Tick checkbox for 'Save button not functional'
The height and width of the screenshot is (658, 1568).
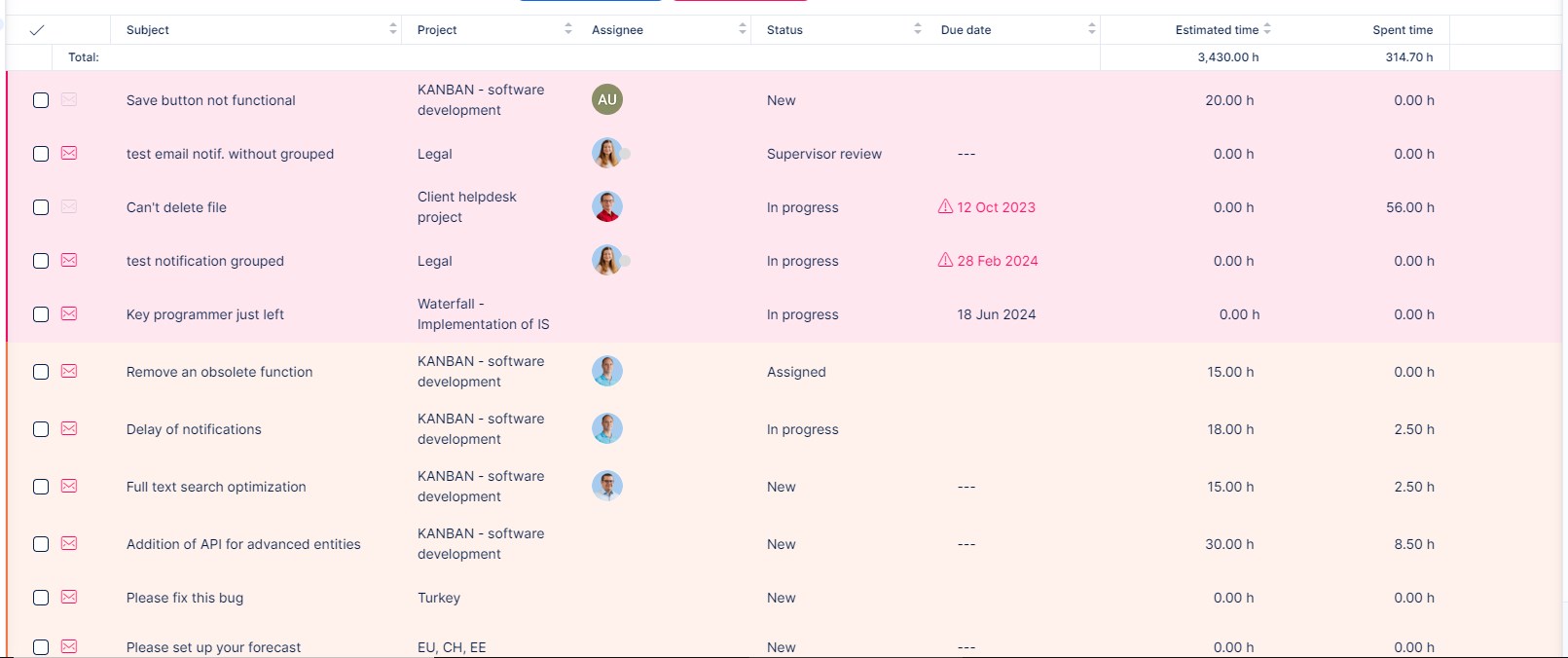pyautogui.click(x=41, y=100)
